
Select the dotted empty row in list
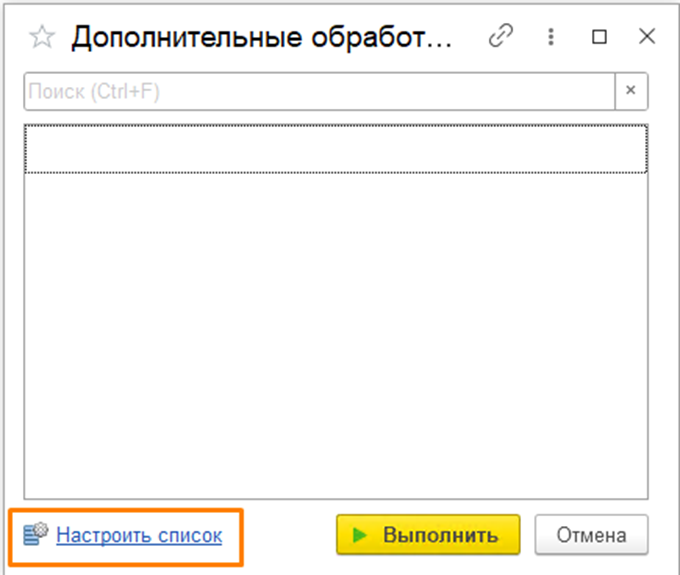[x=335, y=149]
